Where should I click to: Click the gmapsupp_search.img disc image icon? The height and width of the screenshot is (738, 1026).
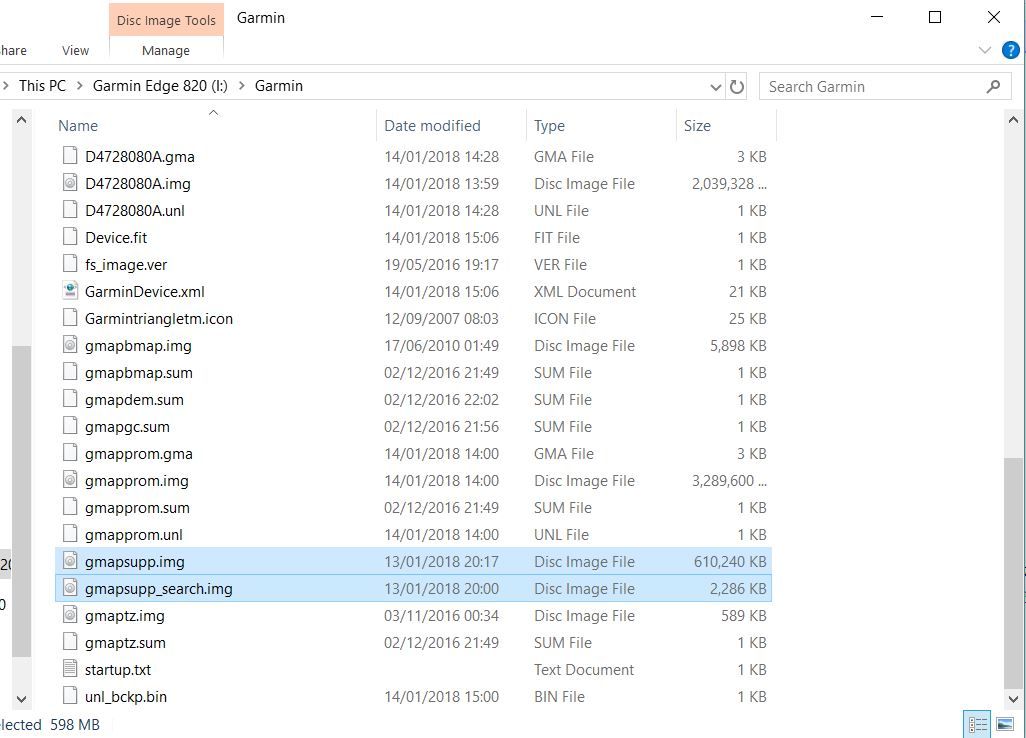[x=70, y=588]
